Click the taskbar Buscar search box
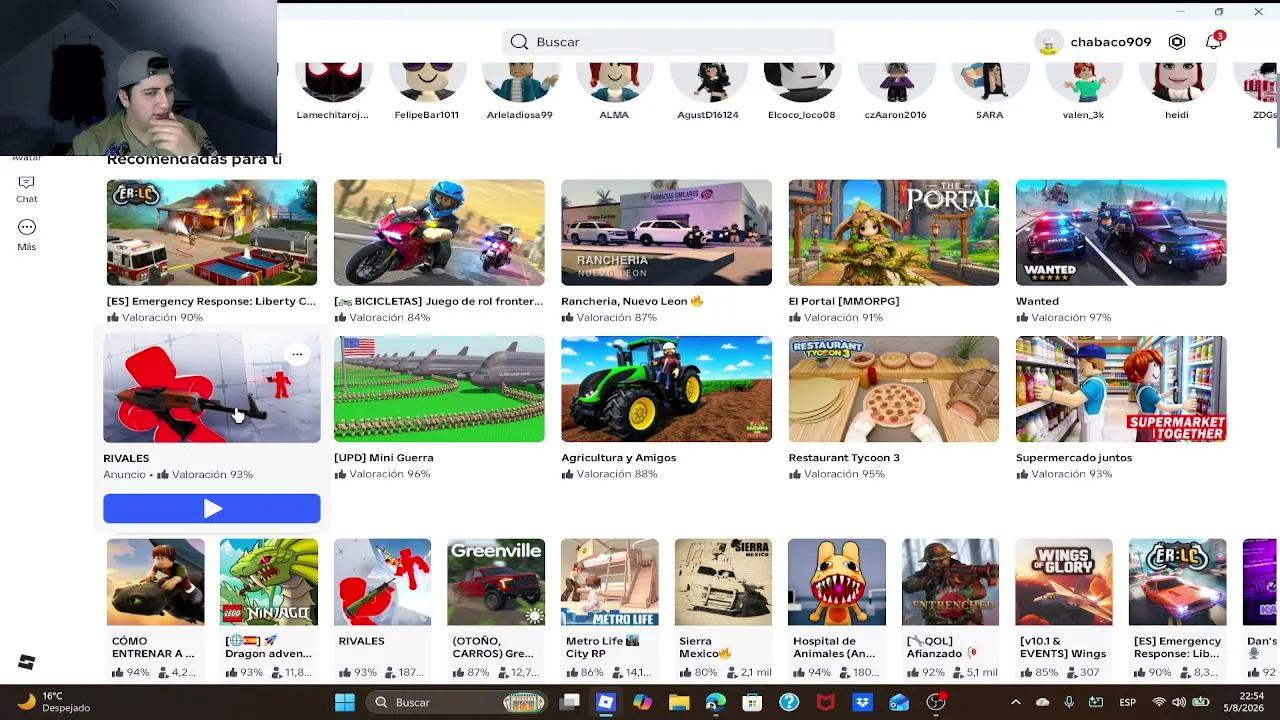1280x720 pixels. coord(456,702)
